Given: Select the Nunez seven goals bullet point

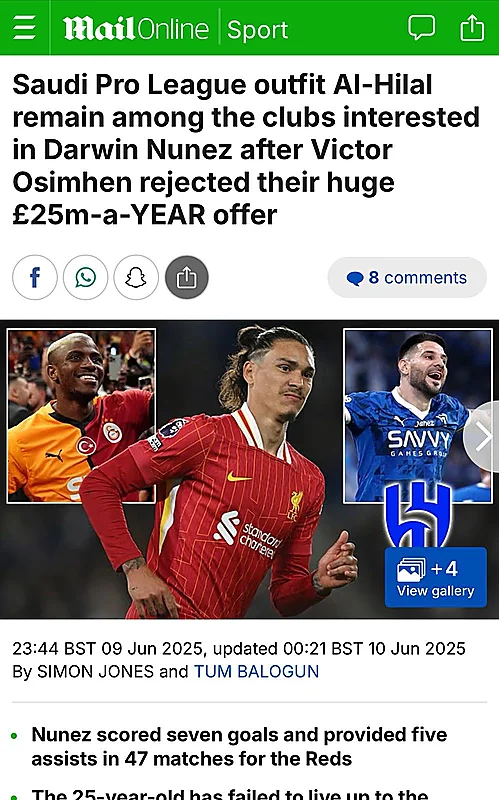Looking at the screenshot, I should (239, 746).
